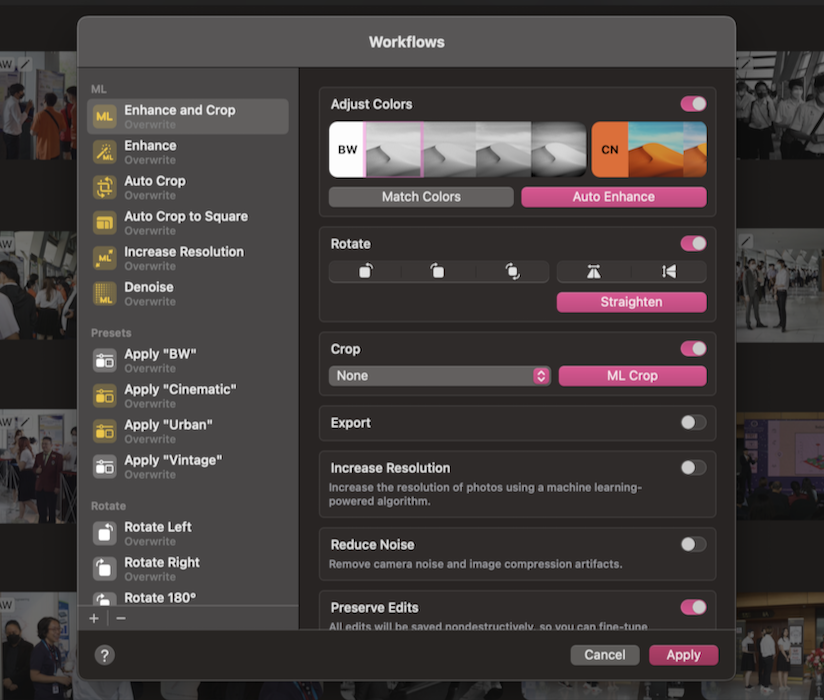Select the ML section header in sidebar

[98, 89]
